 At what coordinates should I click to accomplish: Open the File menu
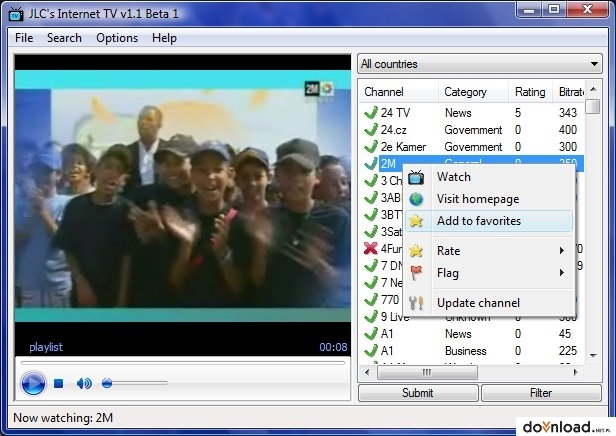(24, 38)
